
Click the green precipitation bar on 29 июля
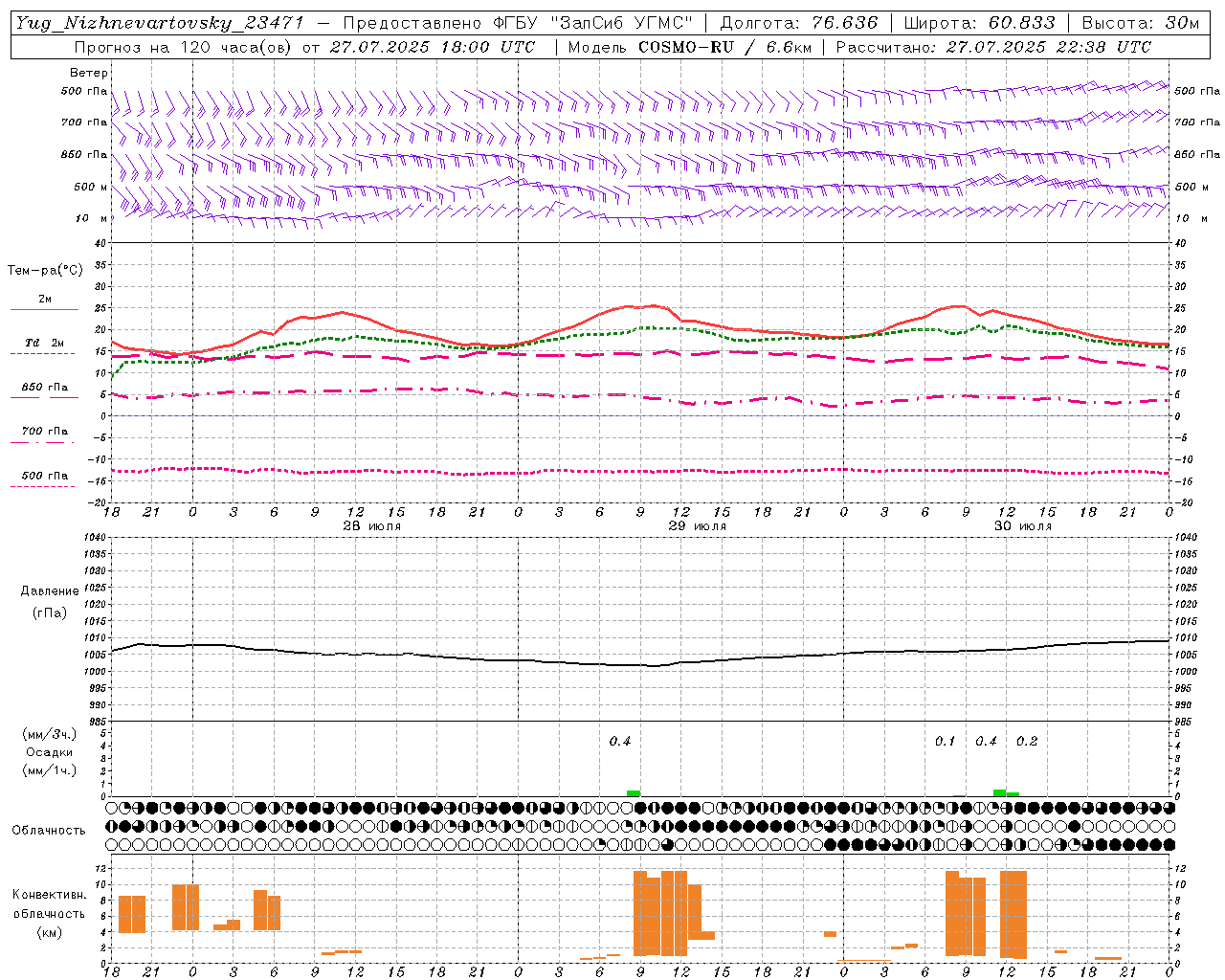tap(634, 792)
